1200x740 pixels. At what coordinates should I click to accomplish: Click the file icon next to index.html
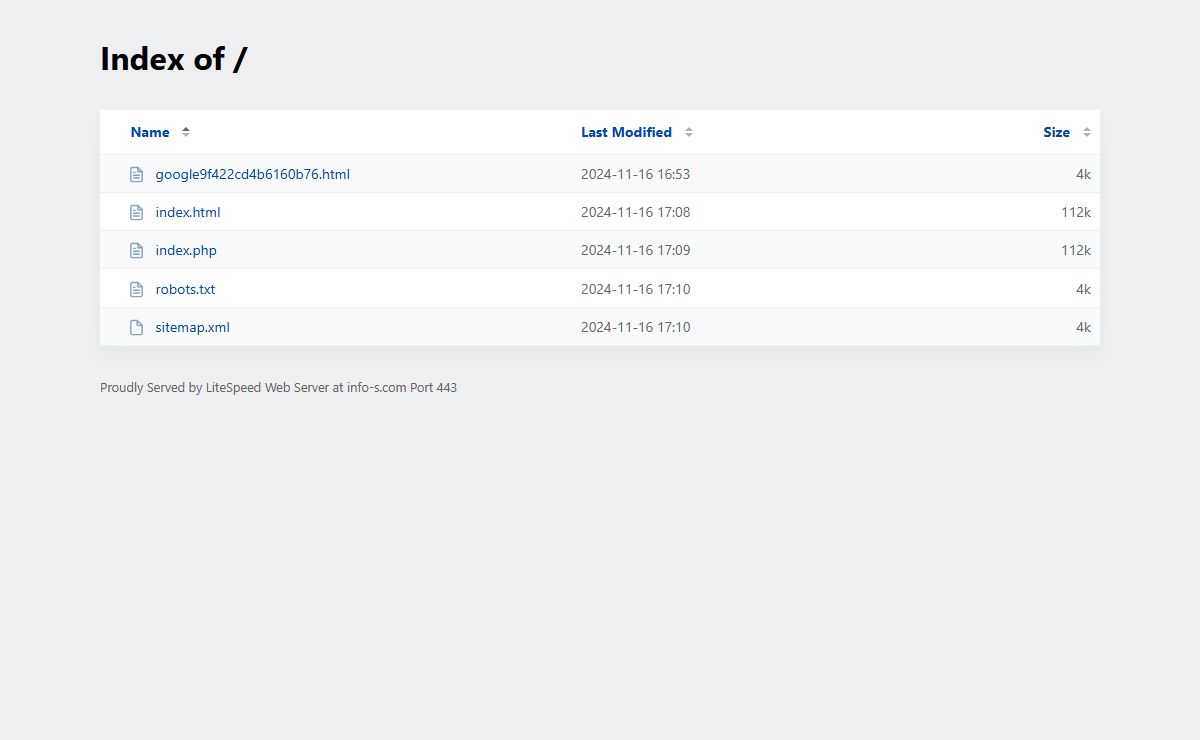[x=137, y=212]
